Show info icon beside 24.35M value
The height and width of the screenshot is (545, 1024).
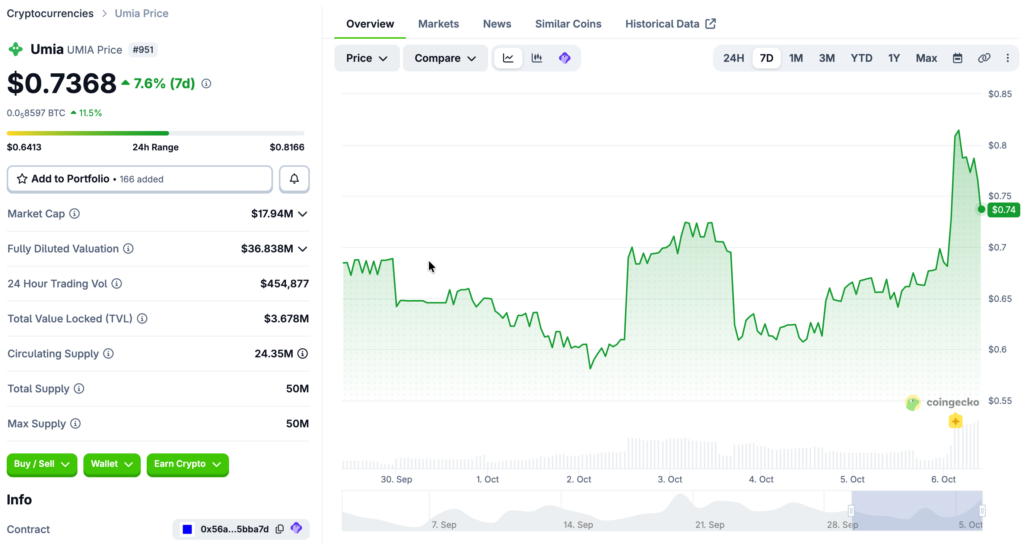click(302, 354)
